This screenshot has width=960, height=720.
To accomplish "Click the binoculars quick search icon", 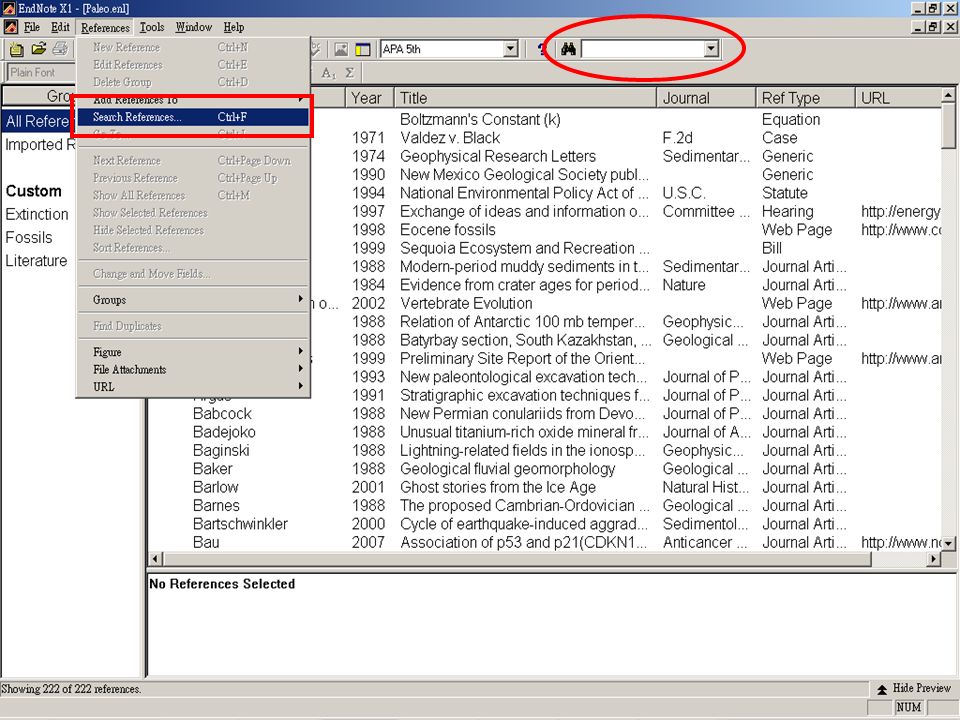I will click(568, 49).
